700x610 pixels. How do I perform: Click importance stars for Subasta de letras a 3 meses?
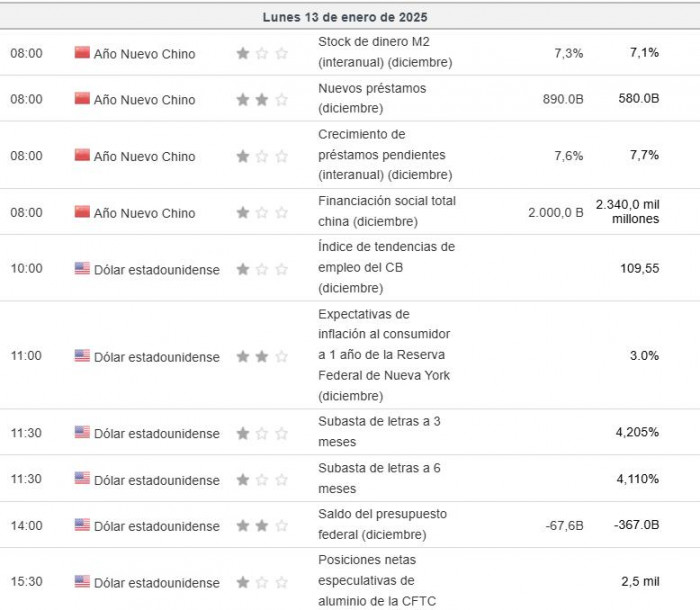pyautogui.click(x=262, y=433)
